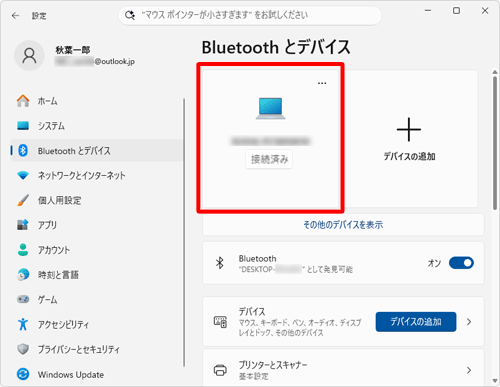Click the back arrow in title bar
The image size is (500, 387).
pyautogui.click(x=15, y=16)
